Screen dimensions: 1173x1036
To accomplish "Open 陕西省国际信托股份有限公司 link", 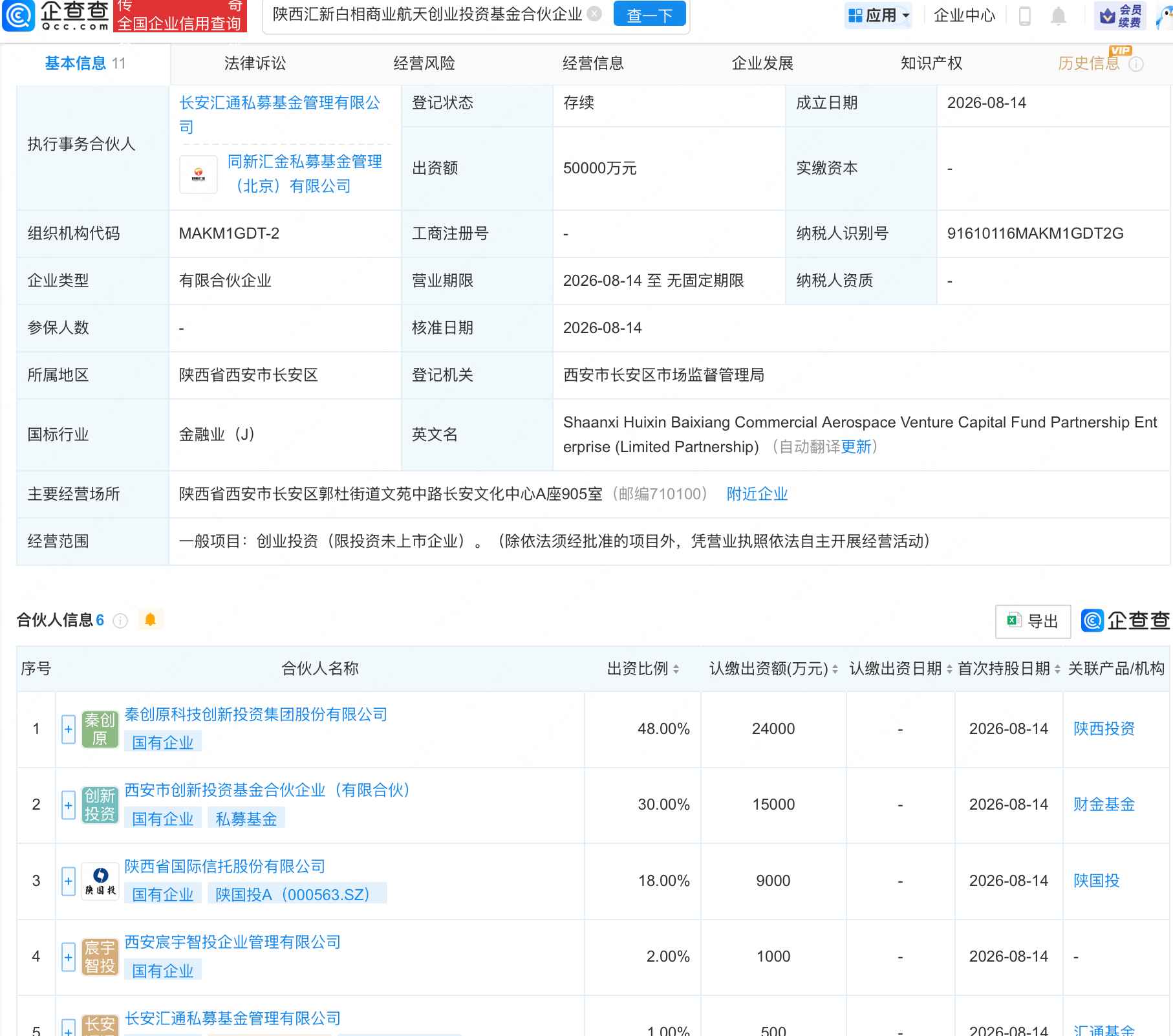I will click(224, 867).
